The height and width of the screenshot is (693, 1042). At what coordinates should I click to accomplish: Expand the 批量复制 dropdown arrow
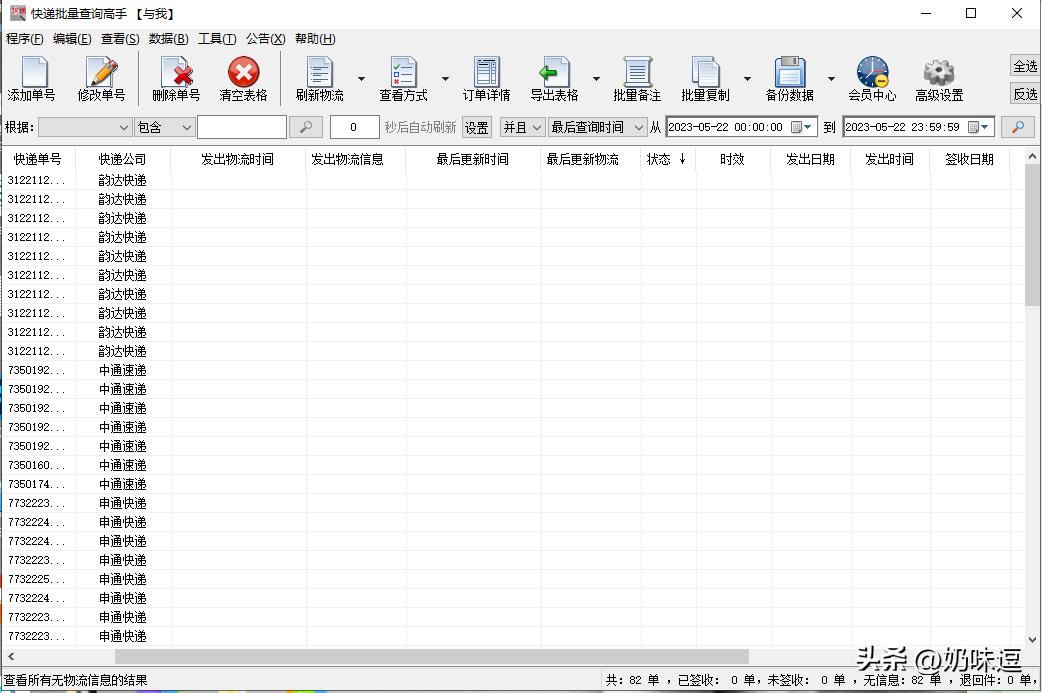coord(747,78)
